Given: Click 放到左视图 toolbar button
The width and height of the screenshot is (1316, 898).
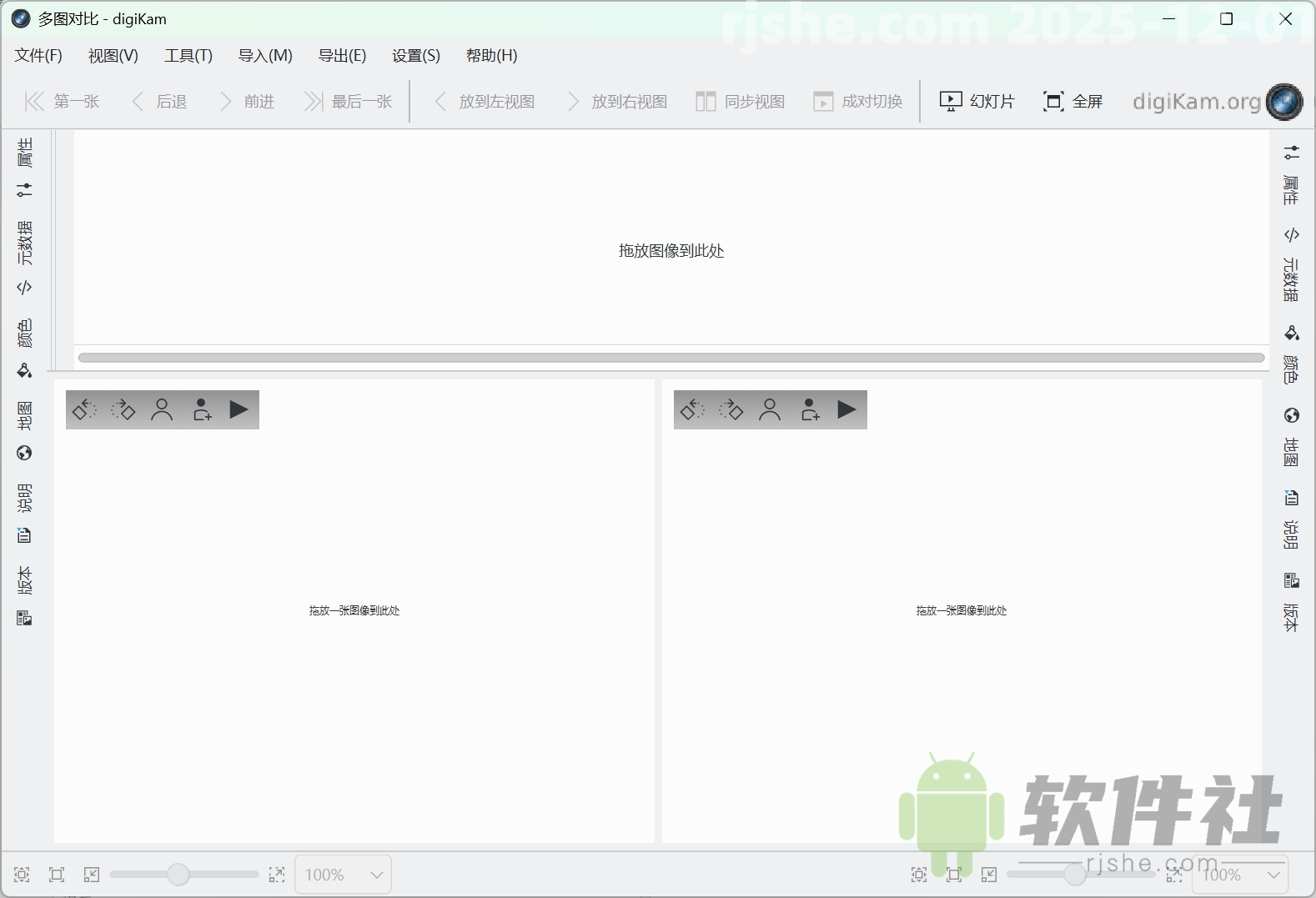Looking at the screenshot, I should [485, 102].
